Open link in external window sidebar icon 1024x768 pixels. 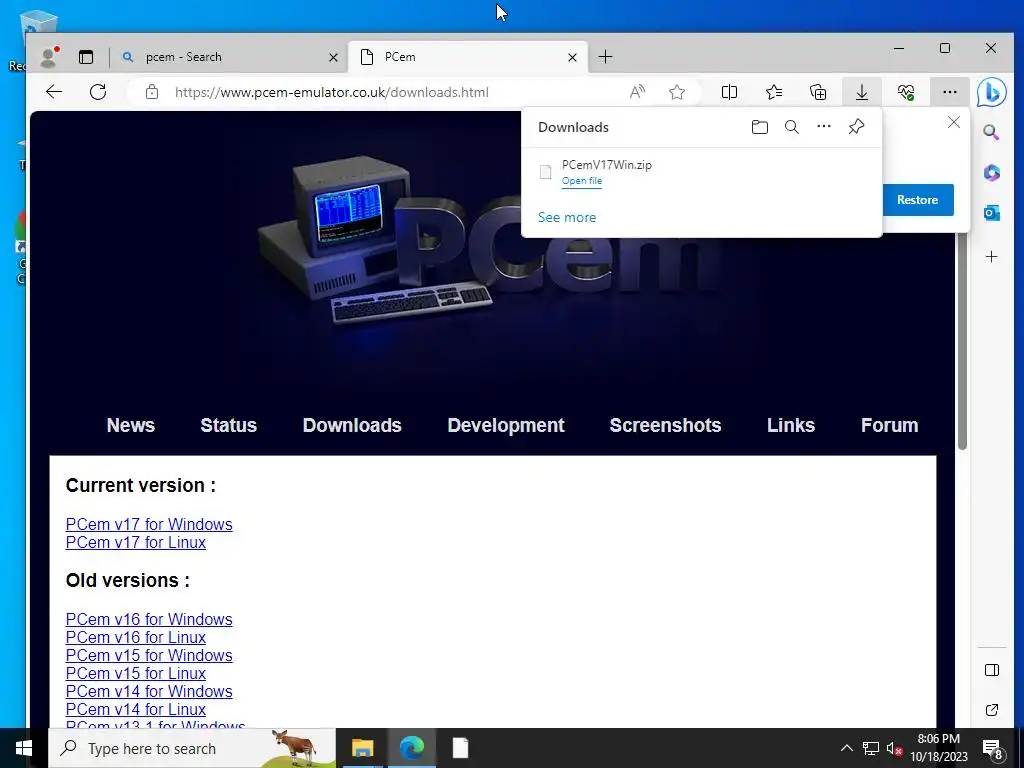(991, 710)
